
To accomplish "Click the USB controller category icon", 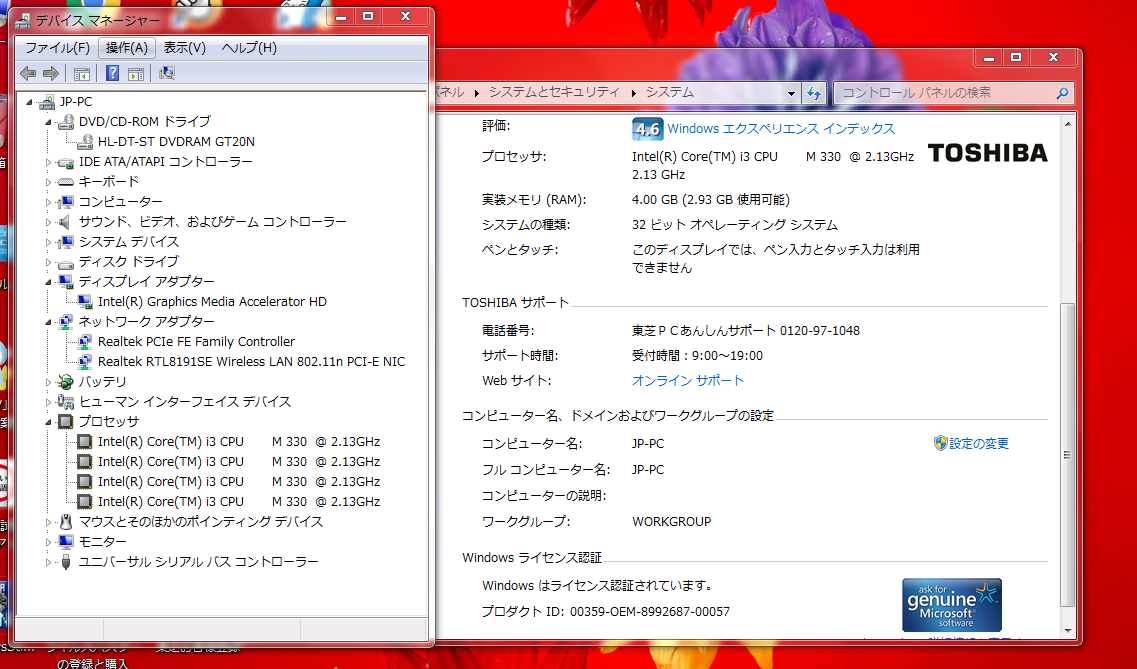I will point(66,562).
